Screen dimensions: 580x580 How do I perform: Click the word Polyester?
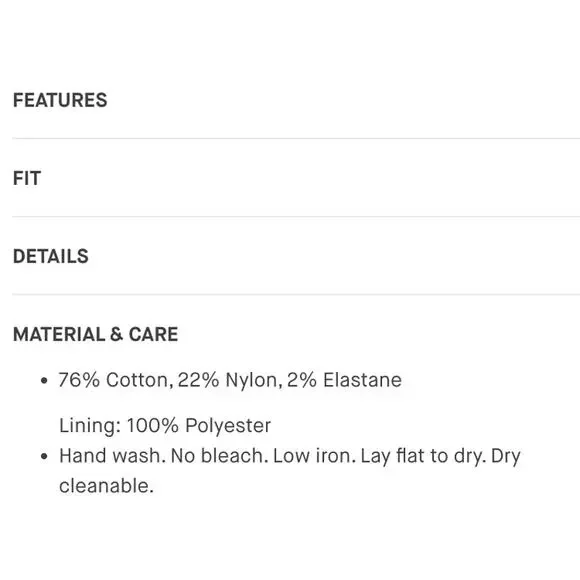pos(228,426)
